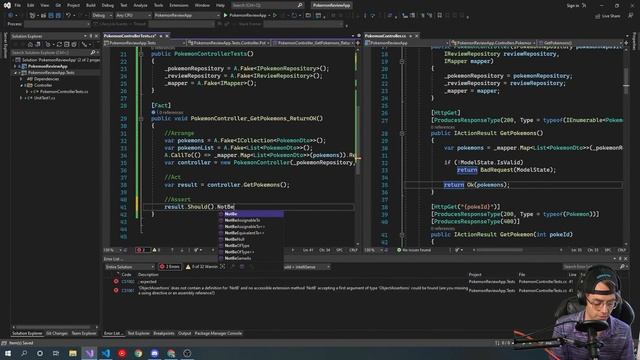Image resolution: width=640 pixels, height=360 pixels.
Task: Open the Git menu
Action: click(x=58, y=5)
